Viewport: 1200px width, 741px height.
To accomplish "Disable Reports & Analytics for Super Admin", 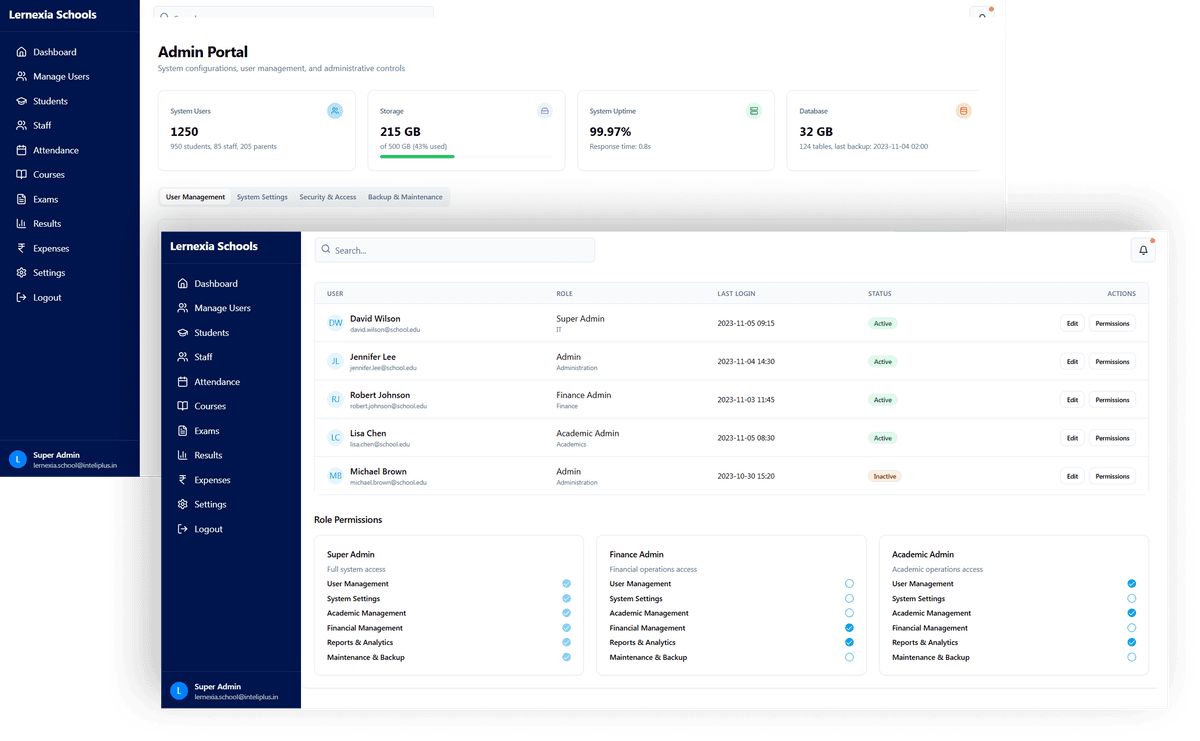I will (x=566, y=642).
